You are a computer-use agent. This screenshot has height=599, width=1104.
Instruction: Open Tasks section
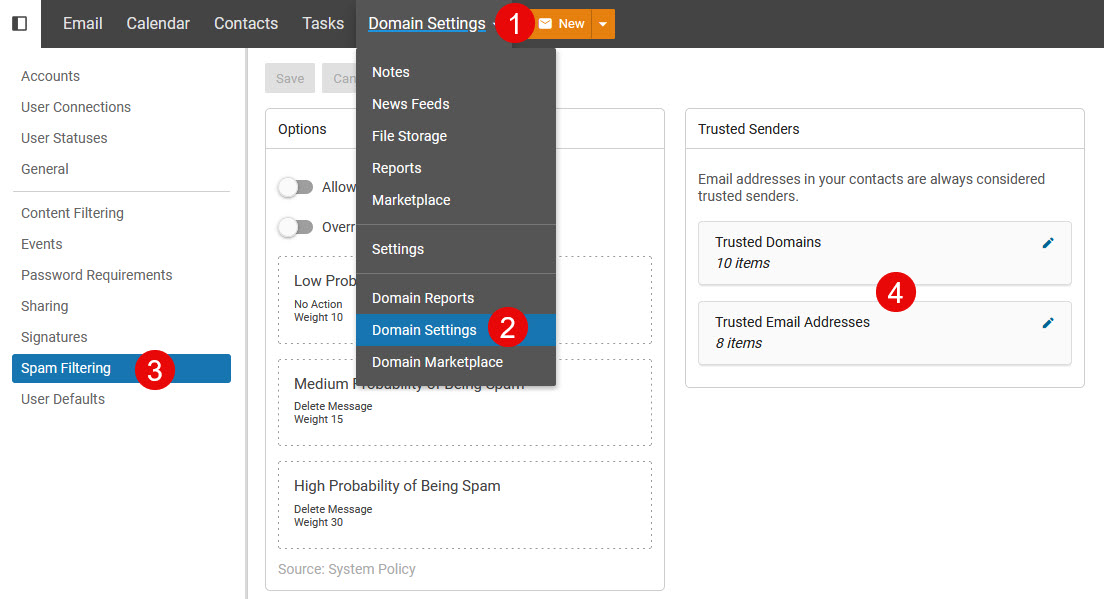click(x=322, y=23)
